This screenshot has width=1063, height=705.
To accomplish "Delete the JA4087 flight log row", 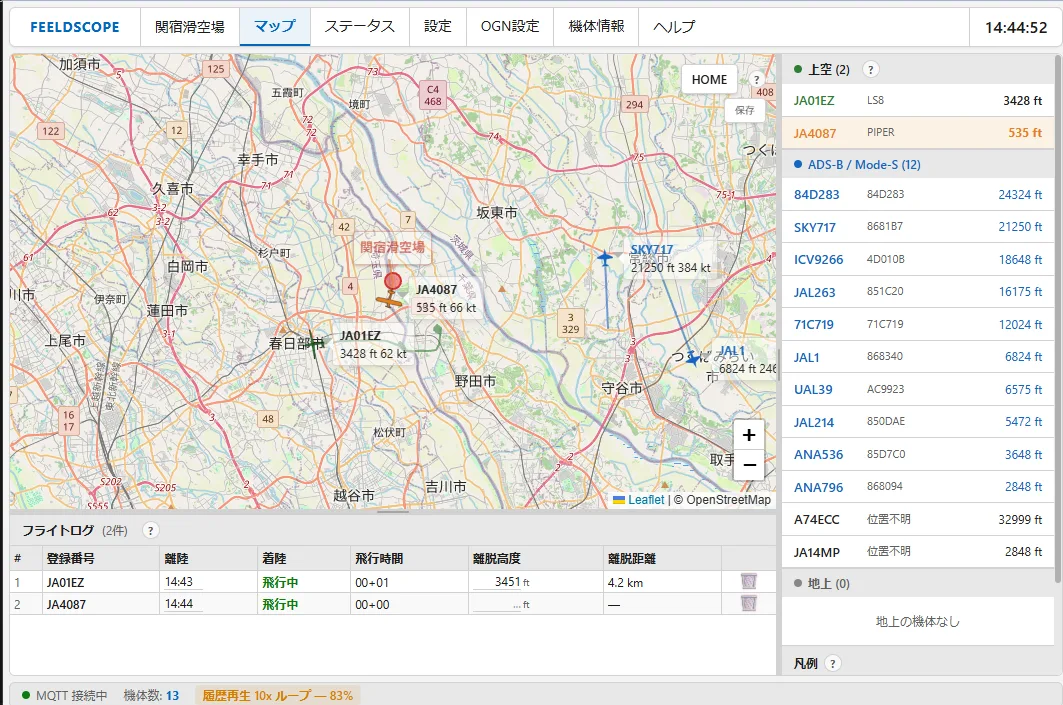I will coord(748,603).
